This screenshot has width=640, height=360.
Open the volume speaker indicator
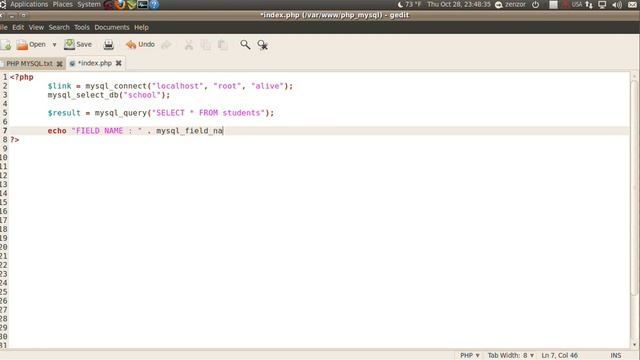tap(617, 4)
